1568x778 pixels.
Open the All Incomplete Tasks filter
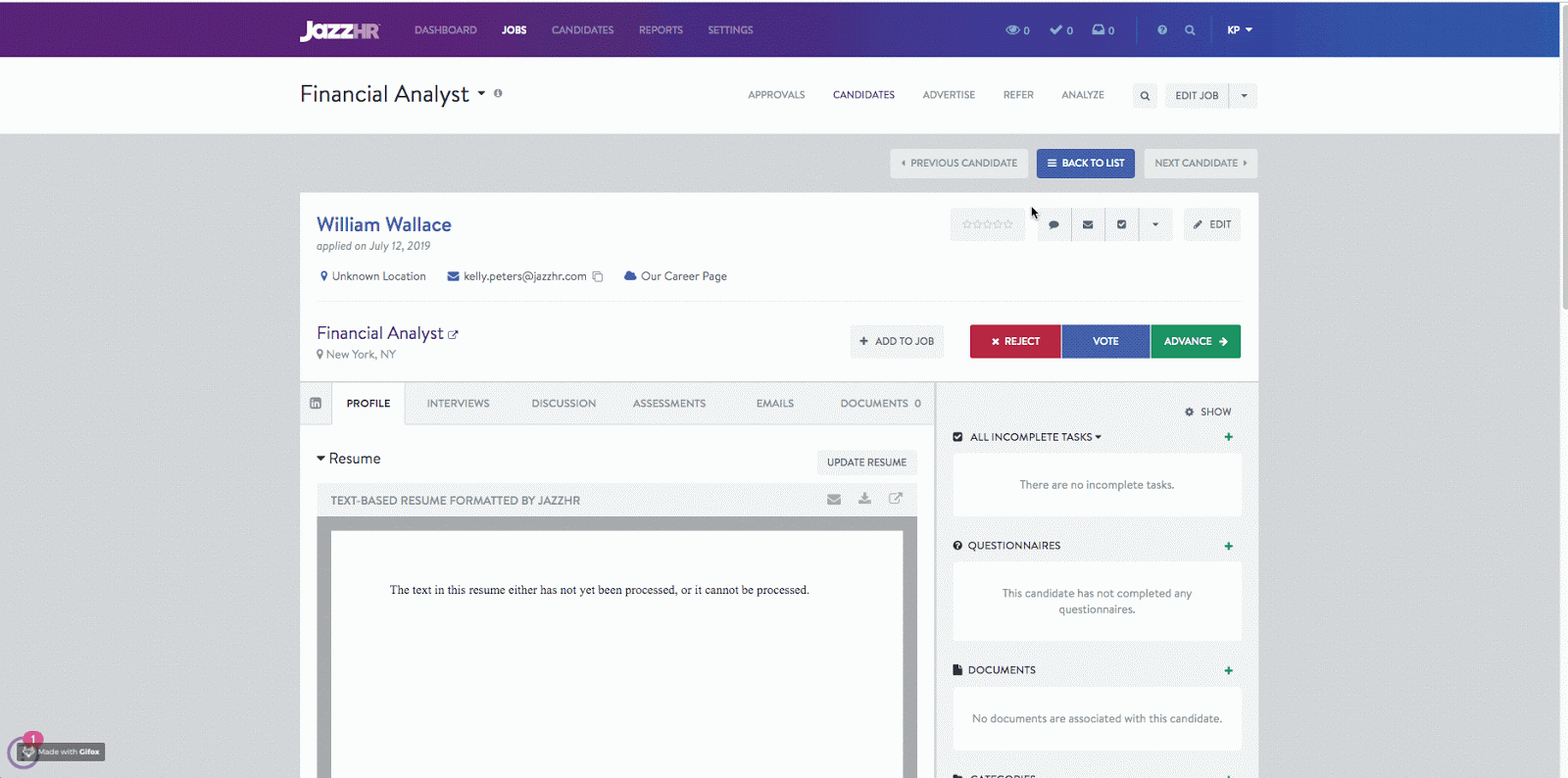[1035, 437]
